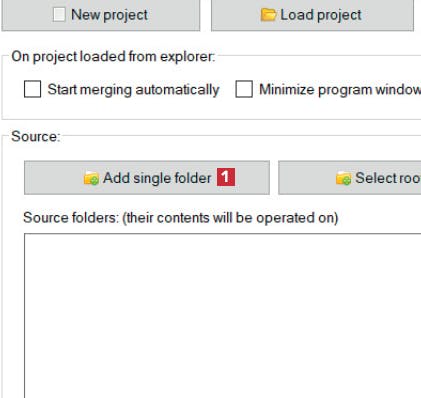Click the open folder icon beside Load project
The image size is (421, 398).
268,15
